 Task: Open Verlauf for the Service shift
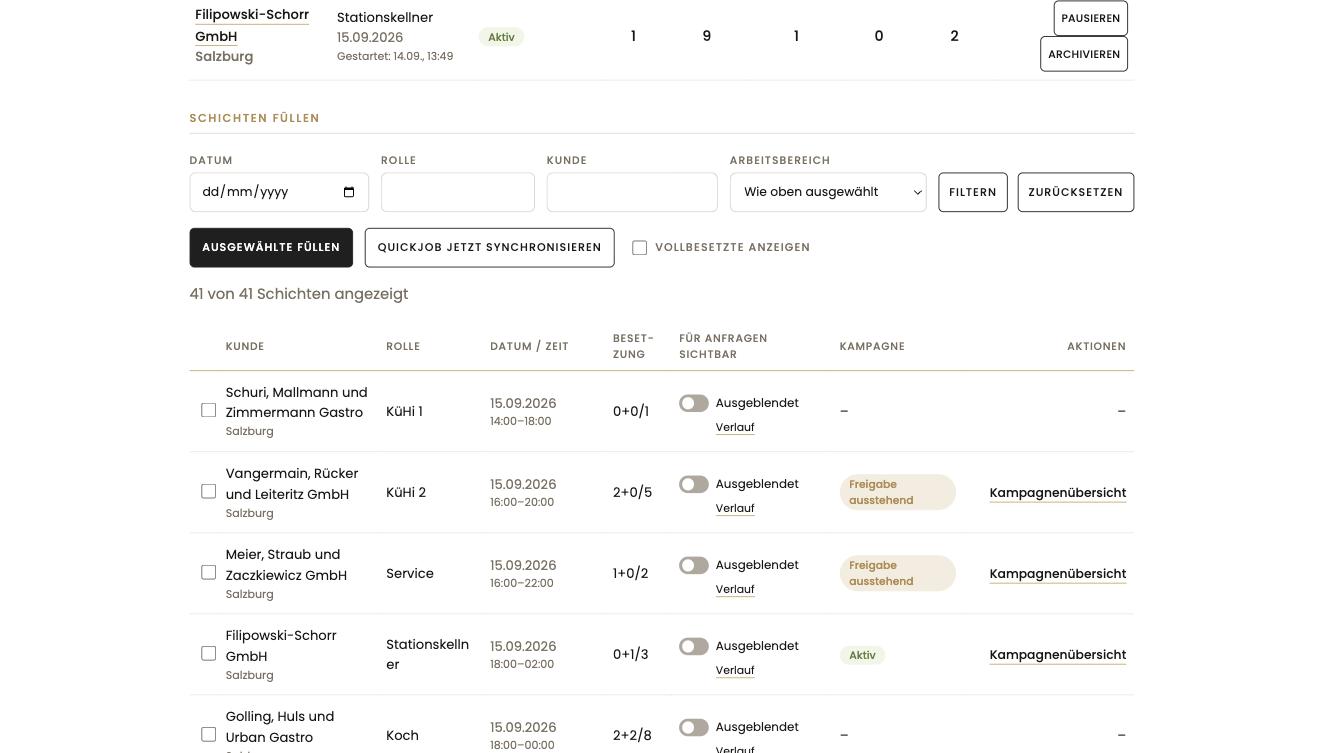click(735, 589)
